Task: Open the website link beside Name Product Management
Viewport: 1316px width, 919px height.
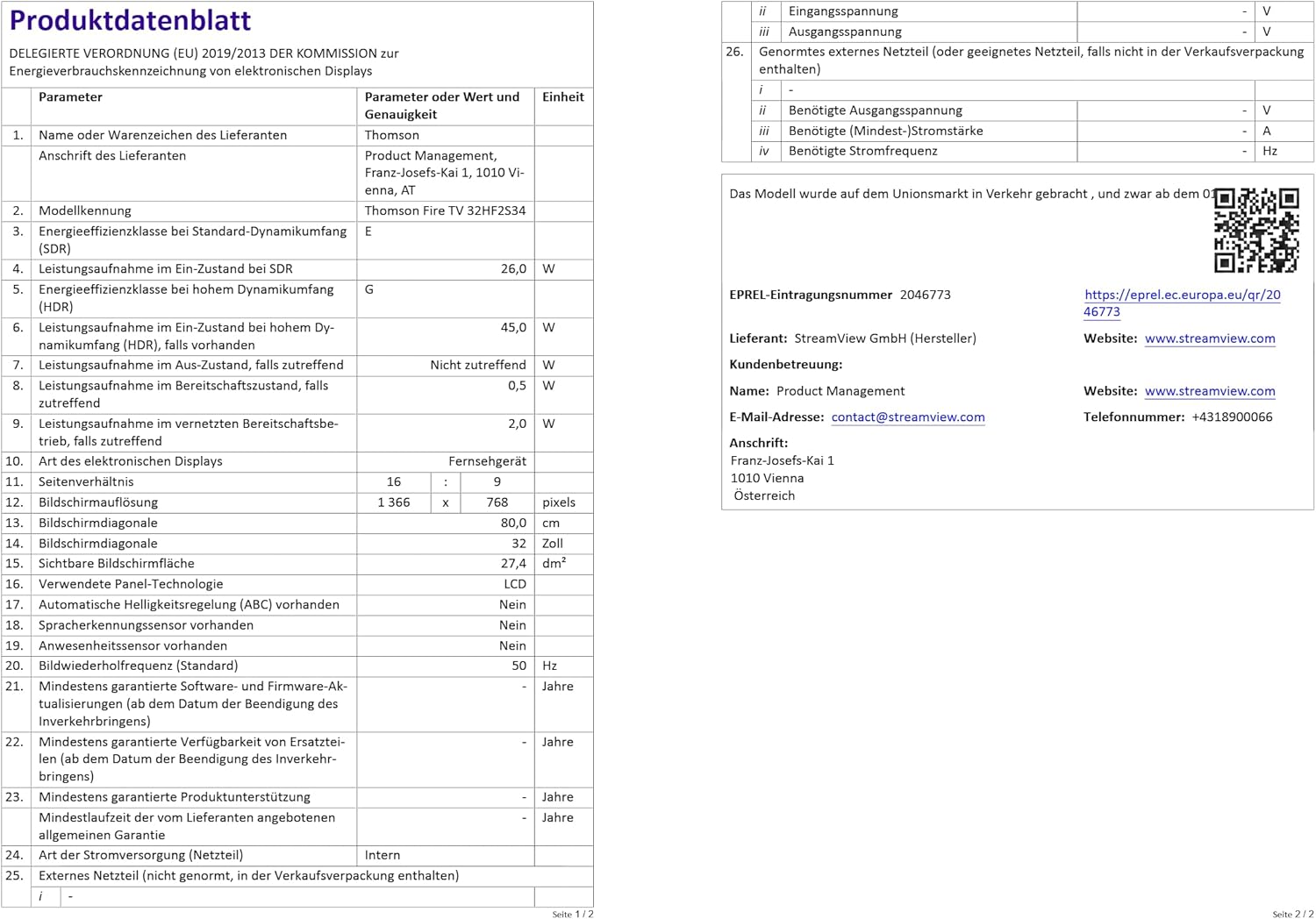Action: [1209, 391]
